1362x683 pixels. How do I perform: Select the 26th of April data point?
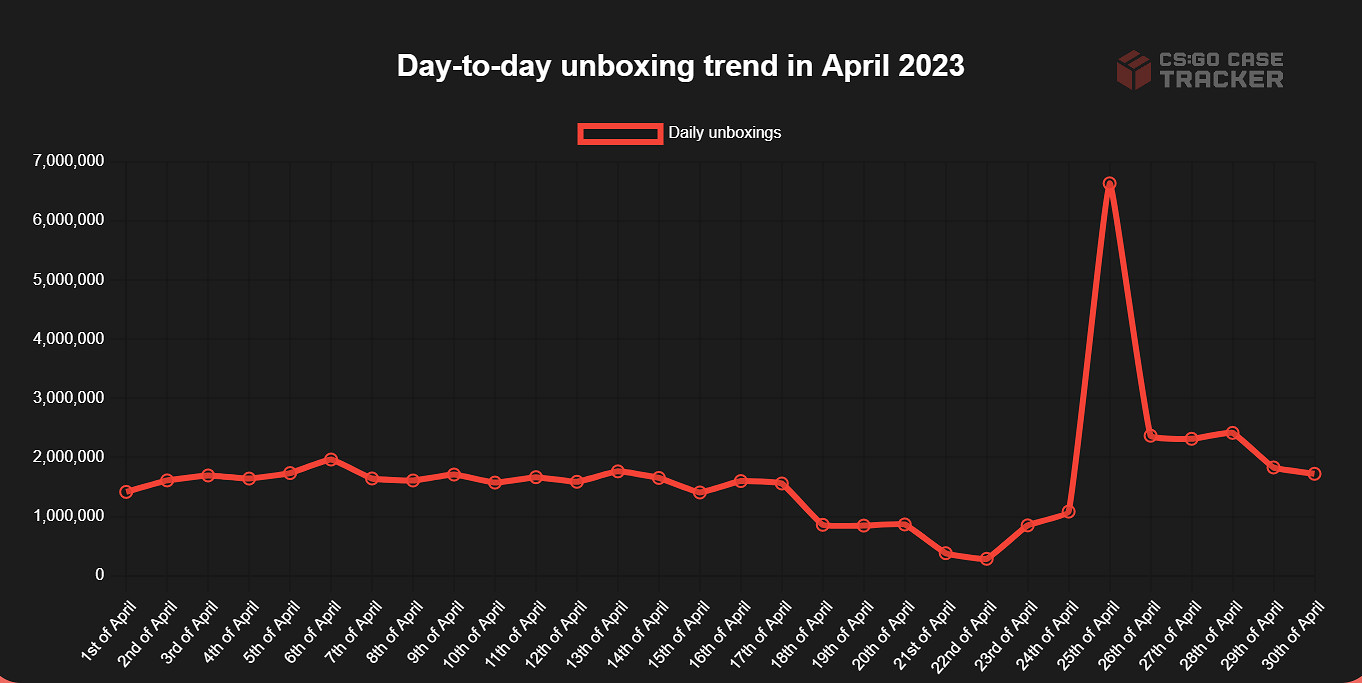tap(1151, 436)
